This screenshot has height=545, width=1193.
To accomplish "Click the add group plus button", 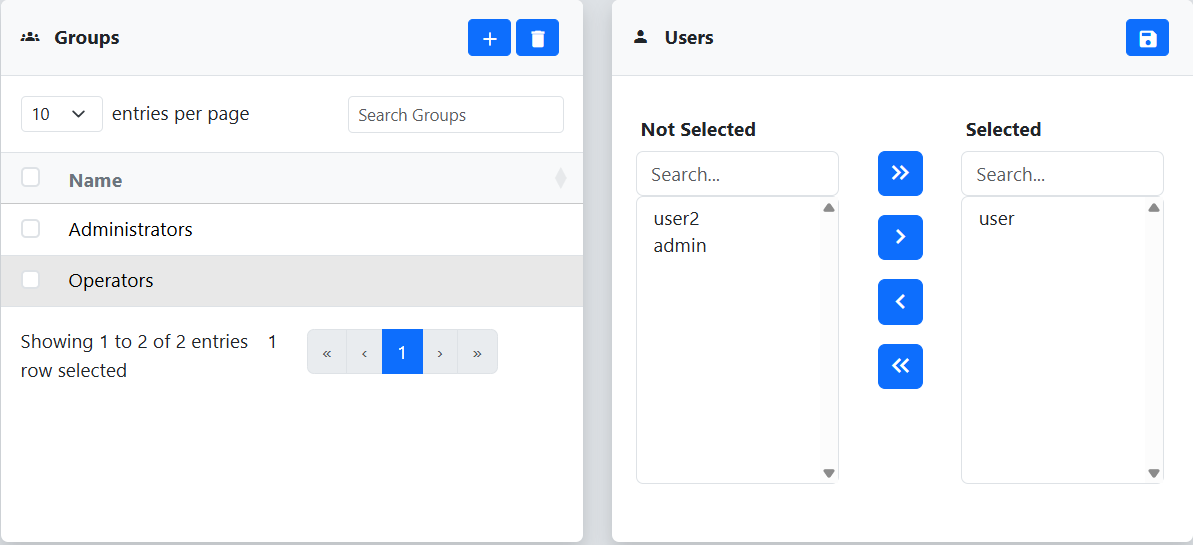I will tap(489, 38).
